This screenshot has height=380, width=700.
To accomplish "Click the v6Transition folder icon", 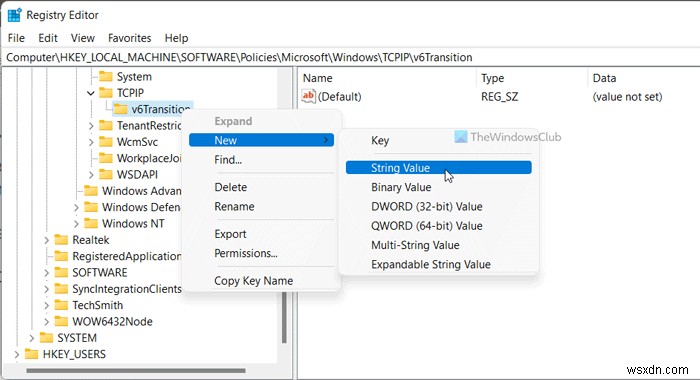I will [120, 109].
